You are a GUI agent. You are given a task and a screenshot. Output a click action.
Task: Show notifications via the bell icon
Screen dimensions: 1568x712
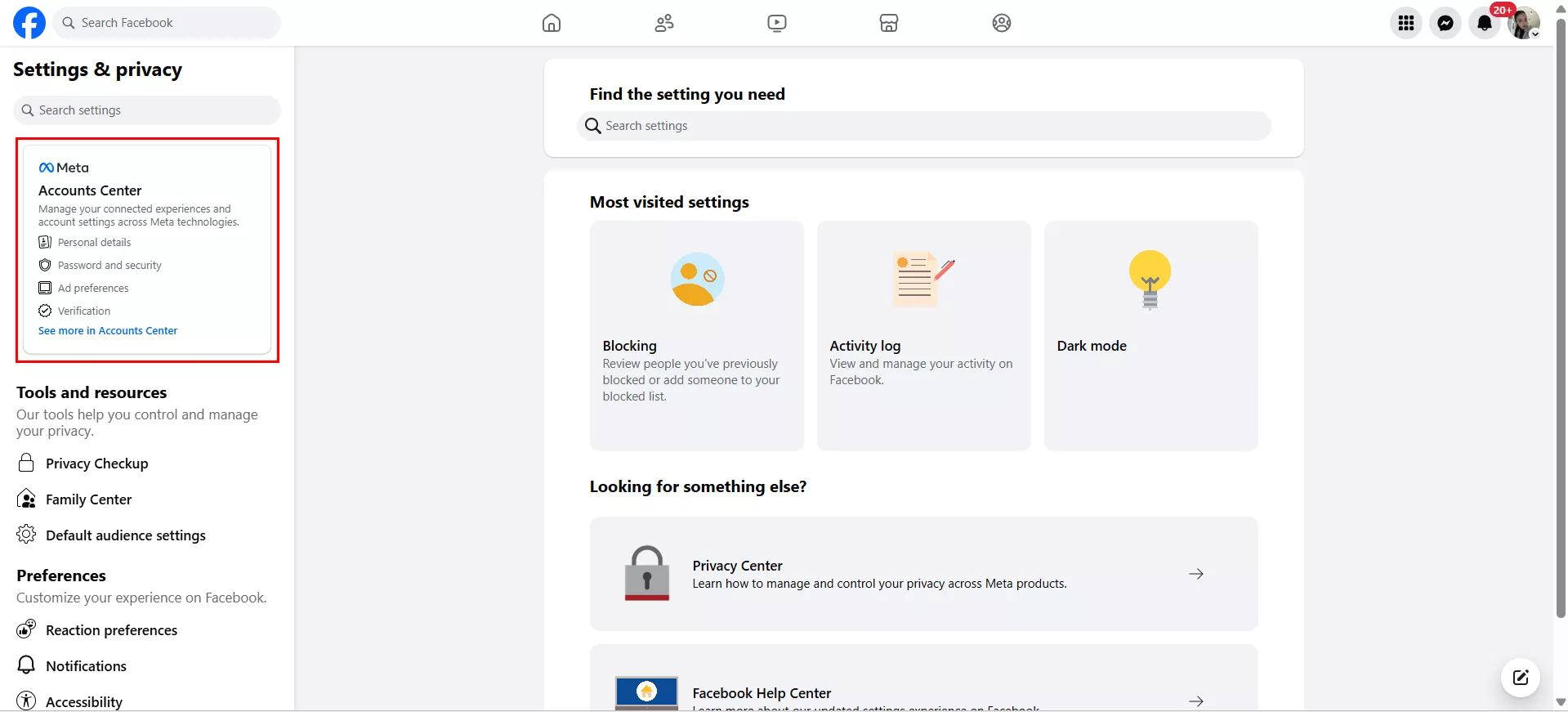(x=1485, y=23)
